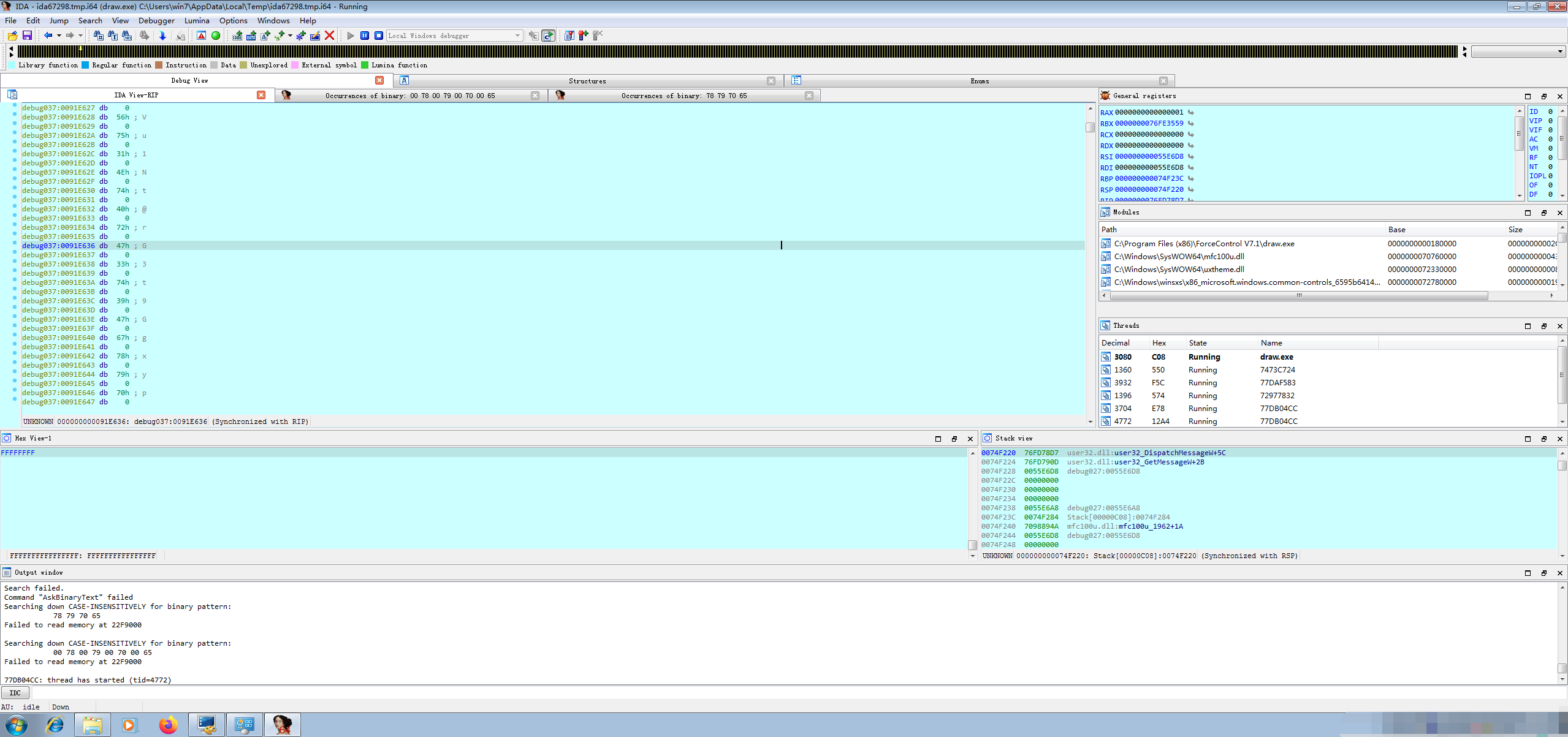Select thread 1360 named 7473C724
1568x737 pixels.
pos(1327,370)
